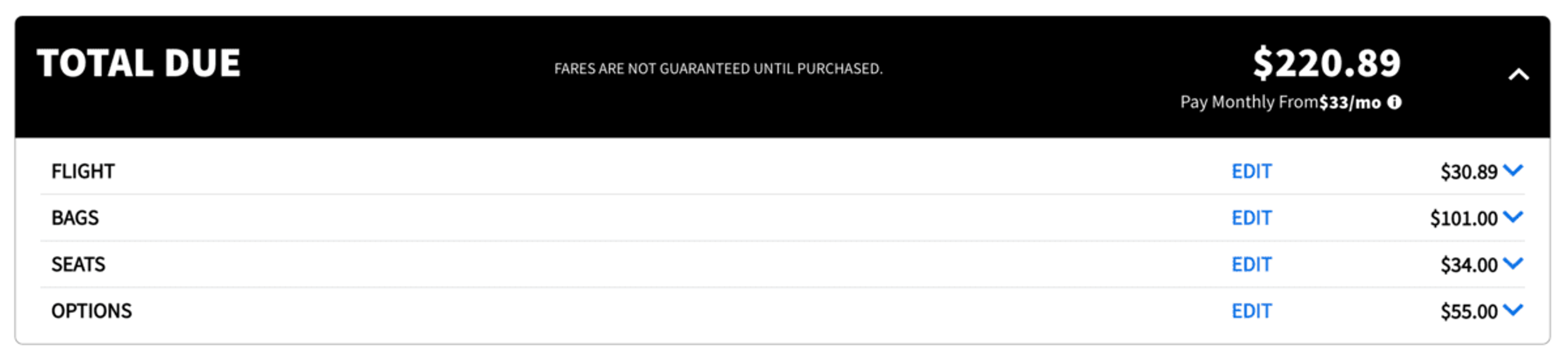The height and width of the screenshot is (358, 1568).
Task: Edit the Bags selection
Action: (1252, 218)
